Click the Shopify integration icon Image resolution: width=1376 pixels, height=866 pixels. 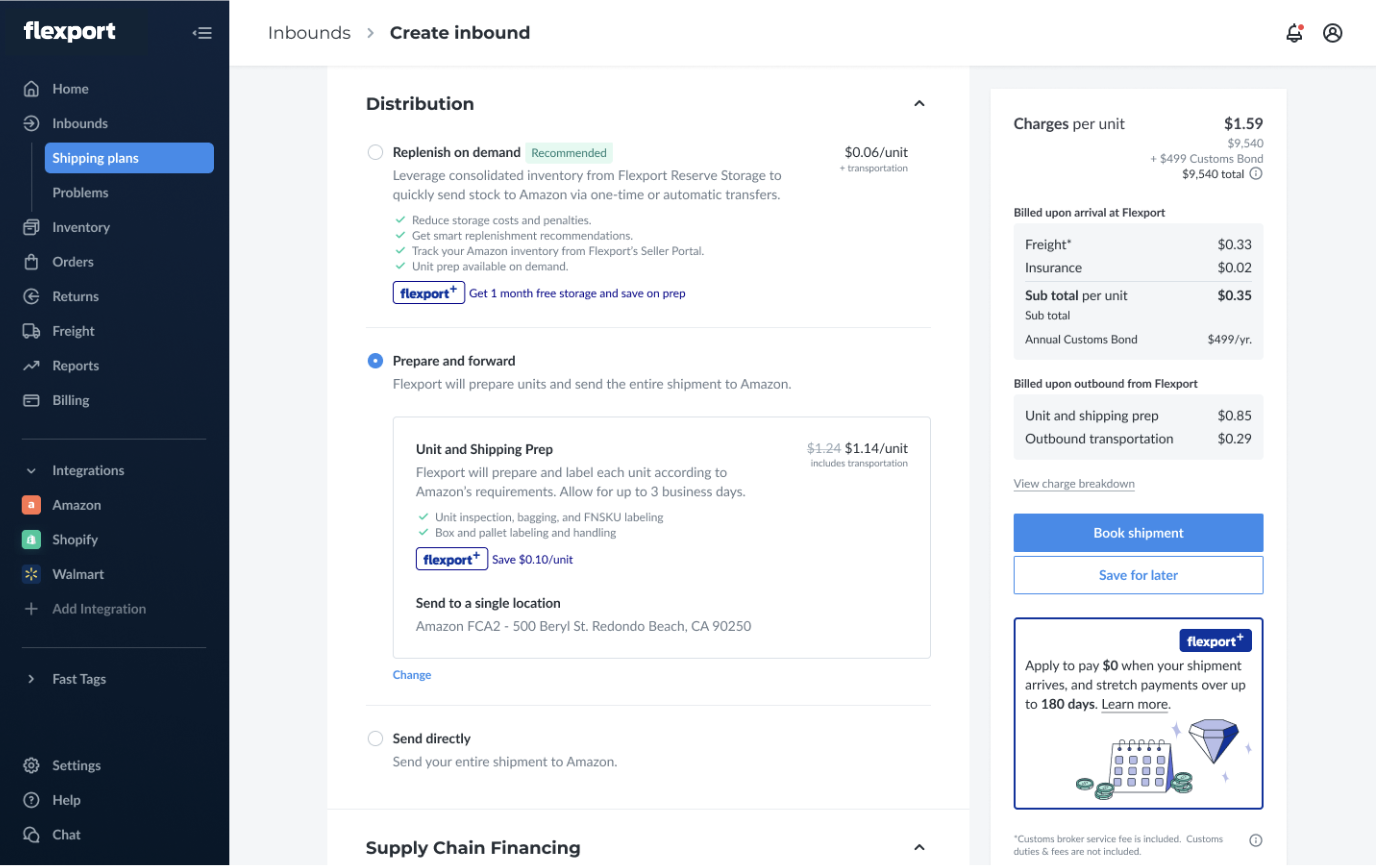click(31, 540)
